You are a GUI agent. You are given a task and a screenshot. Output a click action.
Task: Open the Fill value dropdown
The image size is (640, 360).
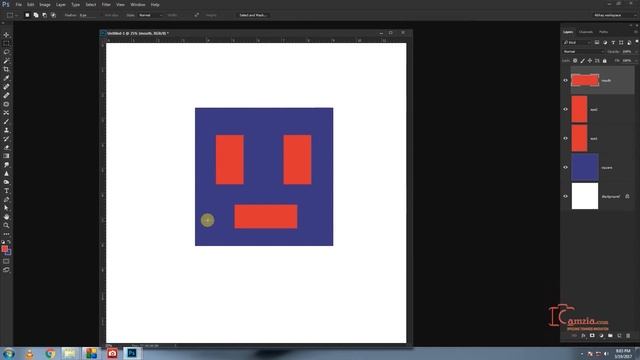pos(636,60)
